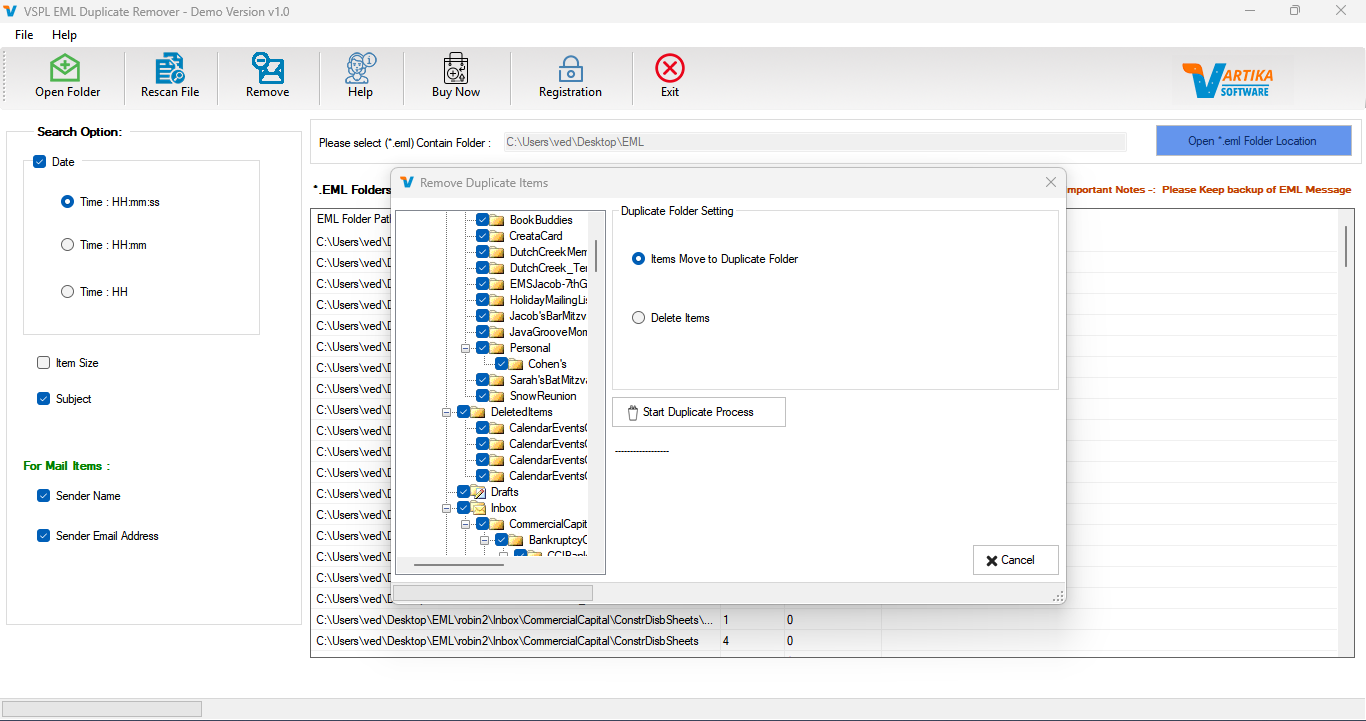Screen dimensions: 1366x721
Task: Uncheck the Date search option
Action: pyautogui.click(x=40, y=162)
